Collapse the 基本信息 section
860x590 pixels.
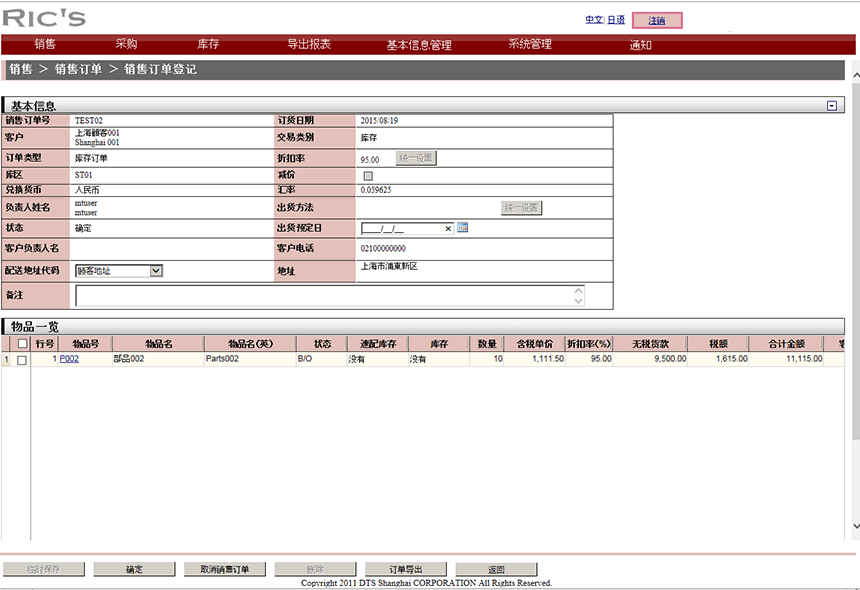pyautogui.click(x=831, y=105)
